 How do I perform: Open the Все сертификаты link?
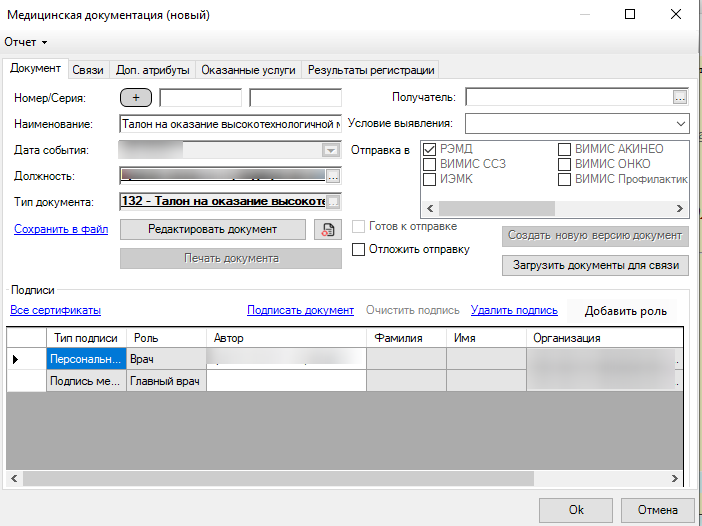pos(56,310)
